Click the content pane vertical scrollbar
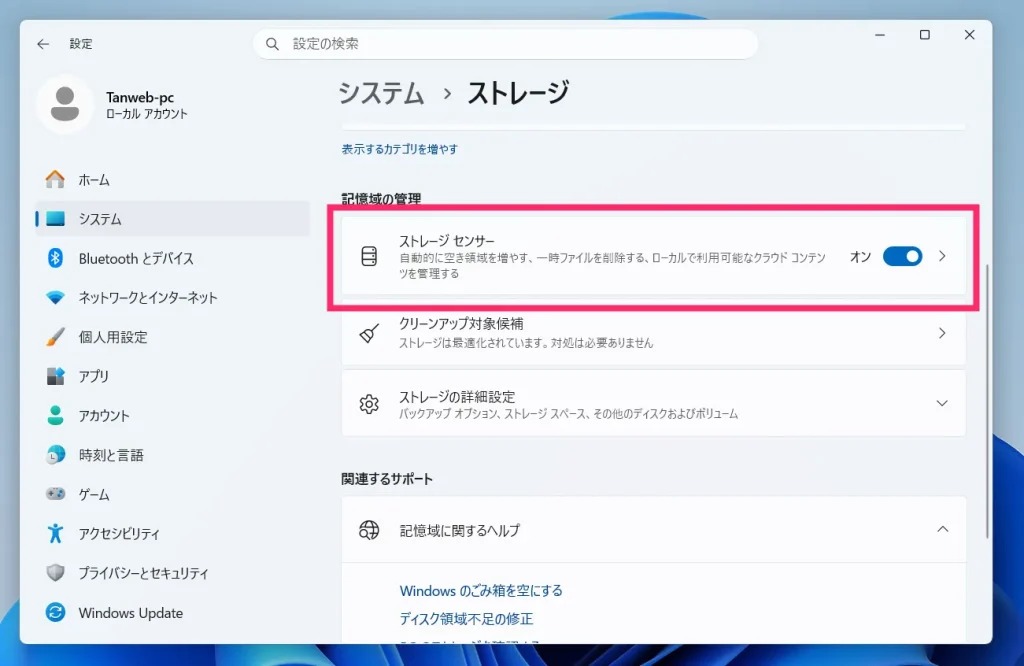This screenshot has height=666, width=1024. click(987, 400)
